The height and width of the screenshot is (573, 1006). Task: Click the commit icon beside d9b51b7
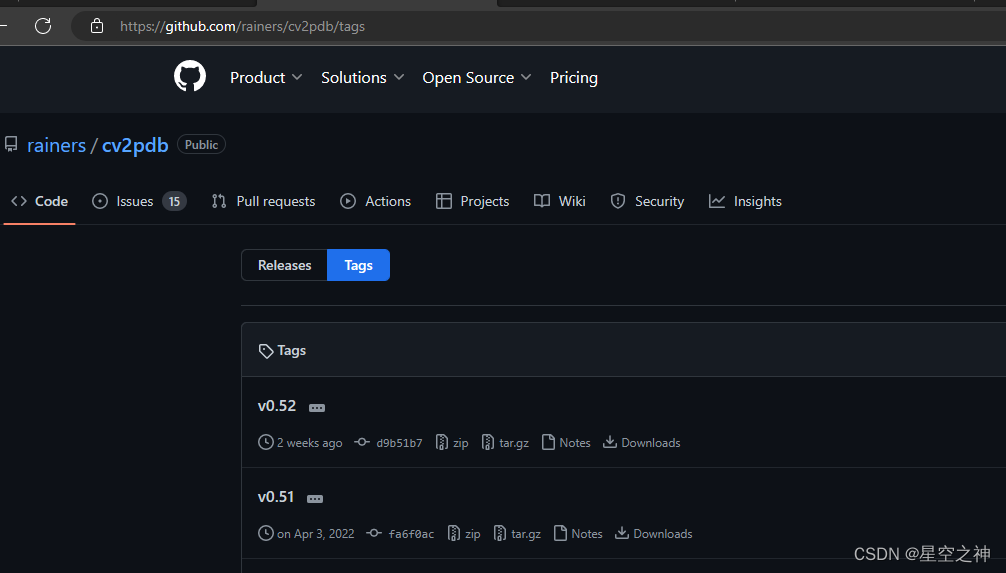pos(362,442)
